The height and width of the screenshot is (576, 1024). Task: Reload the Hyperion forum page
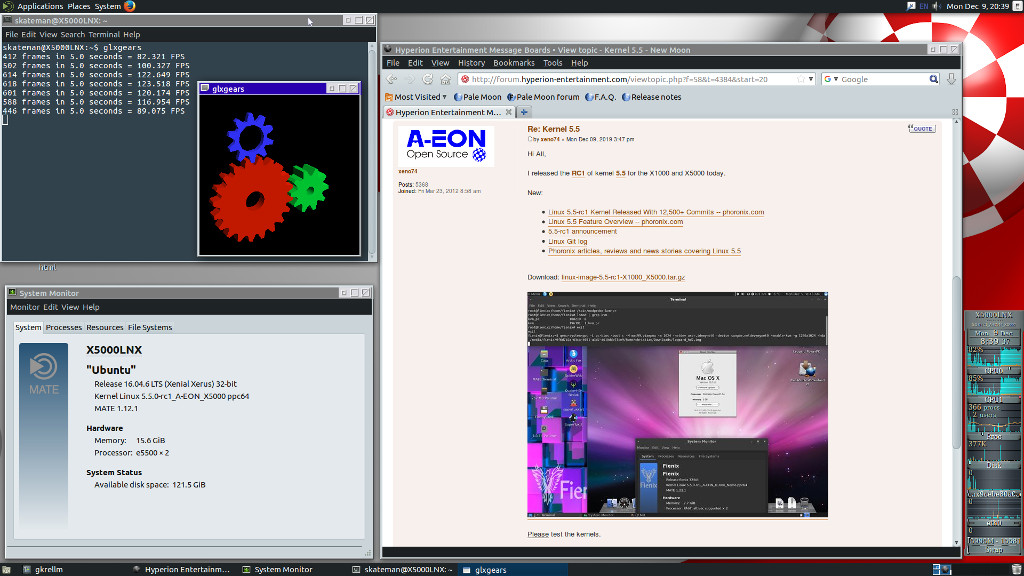(x=428, y=79)
